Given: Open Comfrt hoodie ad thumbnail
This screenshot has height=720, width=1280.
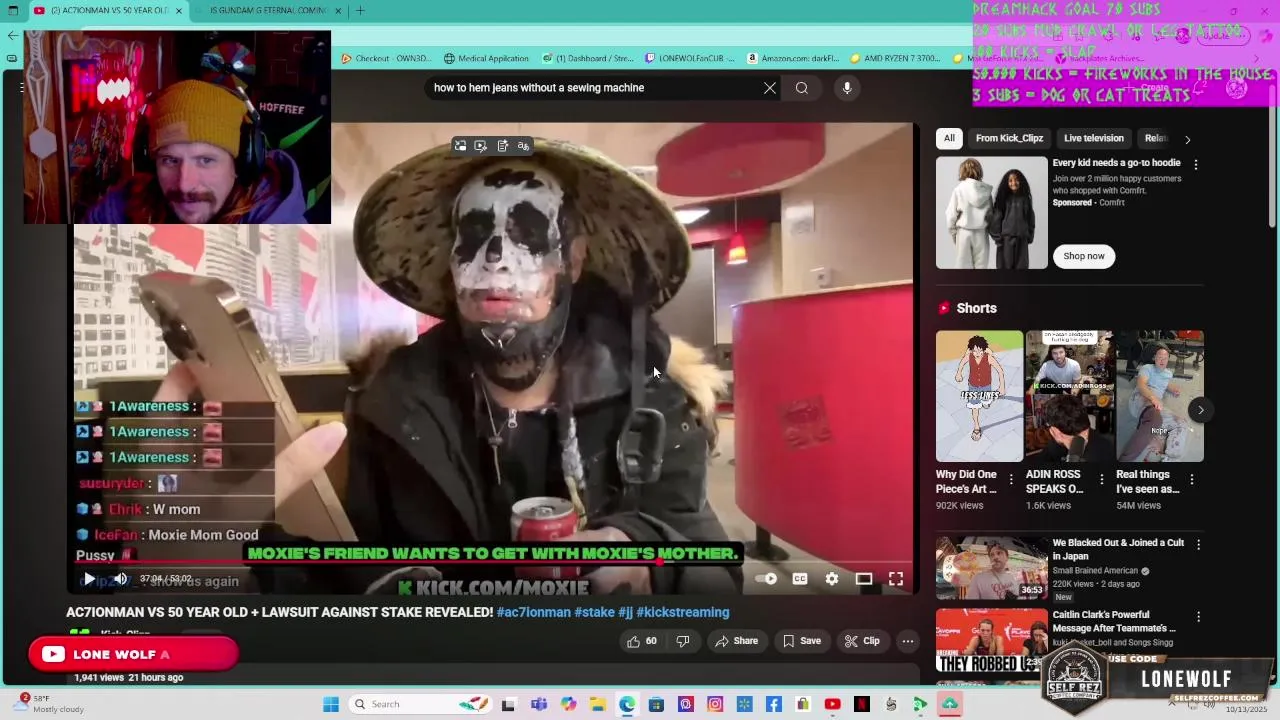Looking at the screenshot, I should coord(992,212).
